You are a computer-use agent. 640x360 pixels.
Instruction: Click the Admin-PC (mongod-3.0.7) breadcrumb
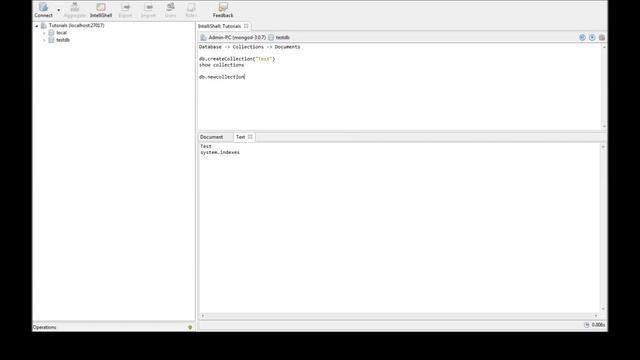(x=237, y=38)
